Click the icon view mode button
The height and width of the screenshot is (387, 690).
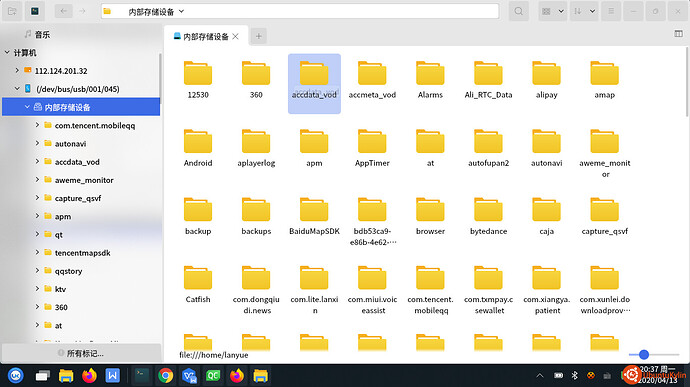pos(547,11)
